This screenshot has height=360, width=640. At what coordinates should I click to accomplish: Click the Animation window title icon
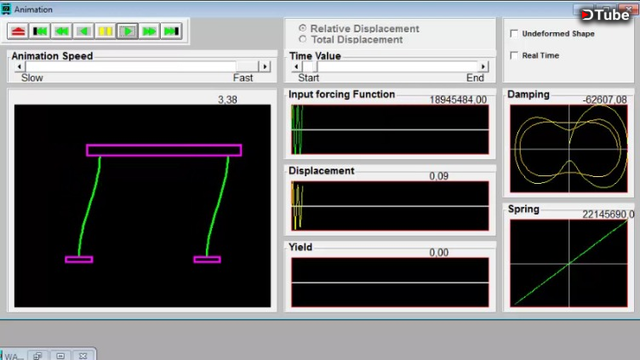[6, 9]
